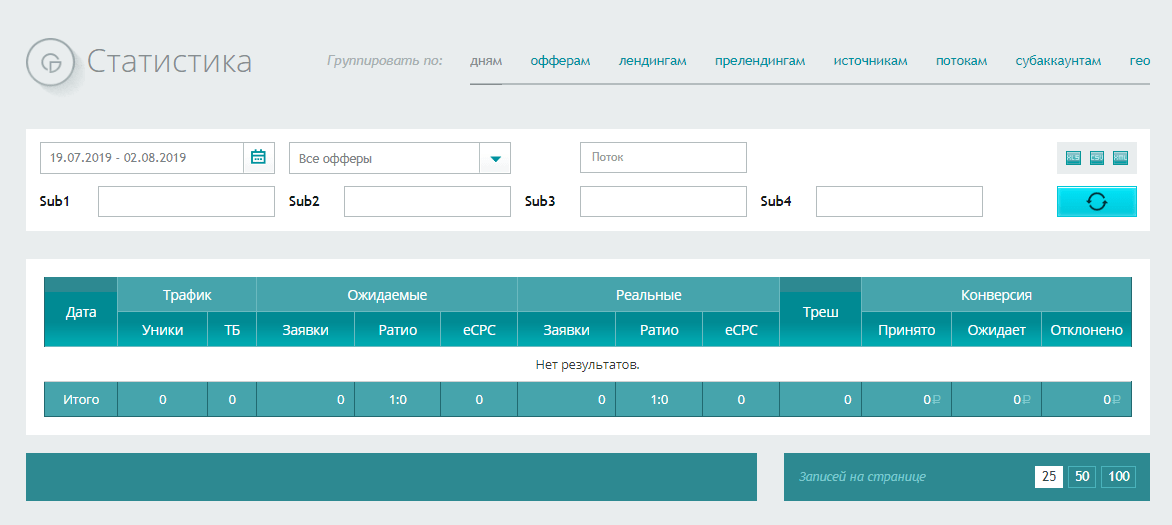Export statistics as CSV file
The width and height of the screenshot is (1172, 525).
[x=1097, y=158]
